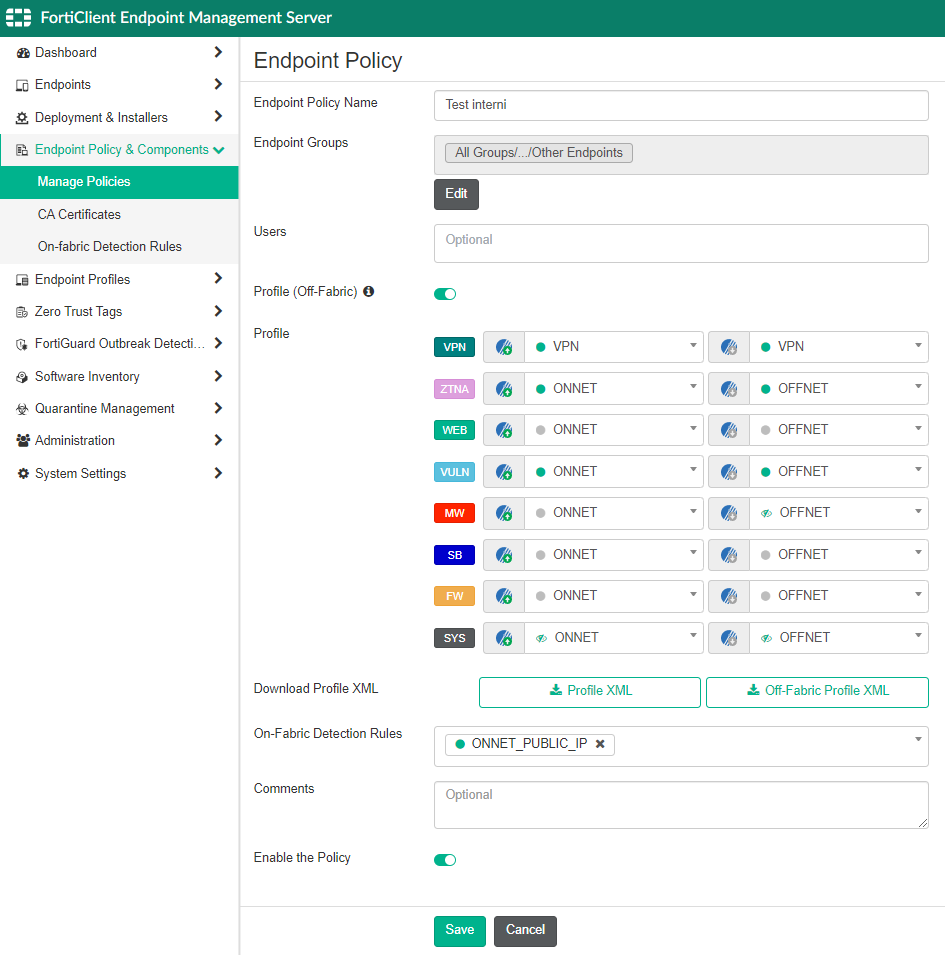This screenshot has width=945, height=955.
Task: Open the On-Fabric Detection Rules dropdown arrow
Action: [918, 739]
